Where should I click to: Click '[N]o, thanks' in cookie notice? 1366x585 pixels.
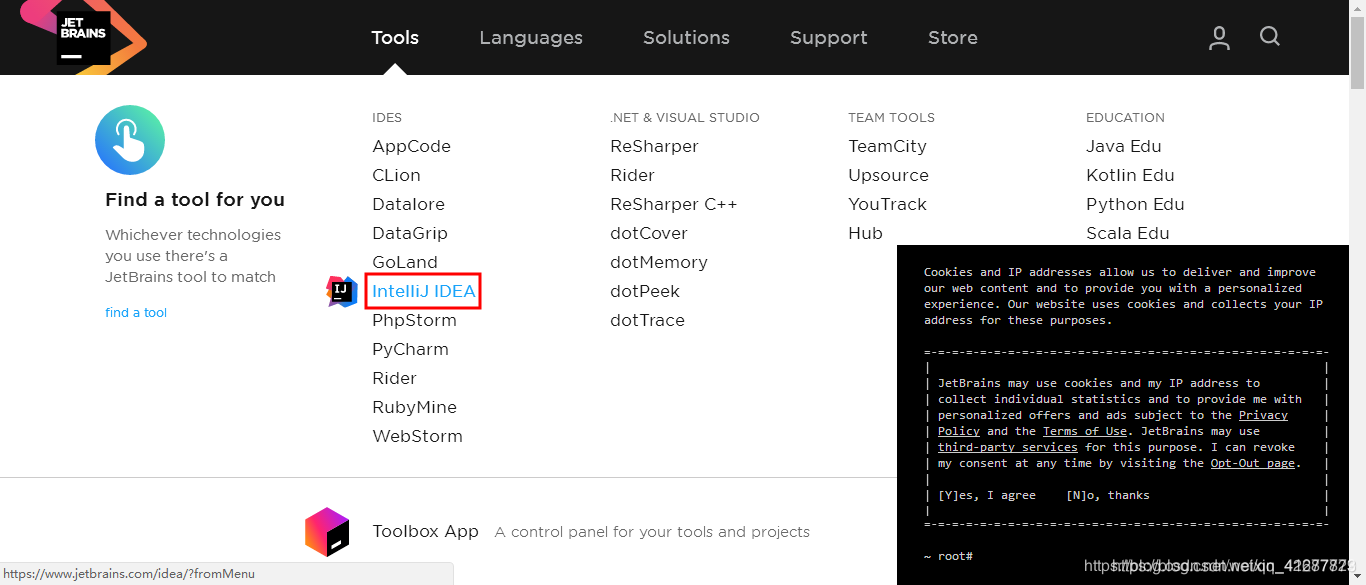click(1108, 495)
